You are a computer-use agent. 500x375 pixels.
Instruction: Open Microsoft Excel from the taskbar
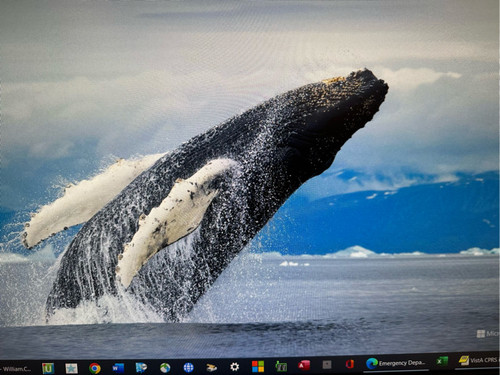[x=442, y=361]
